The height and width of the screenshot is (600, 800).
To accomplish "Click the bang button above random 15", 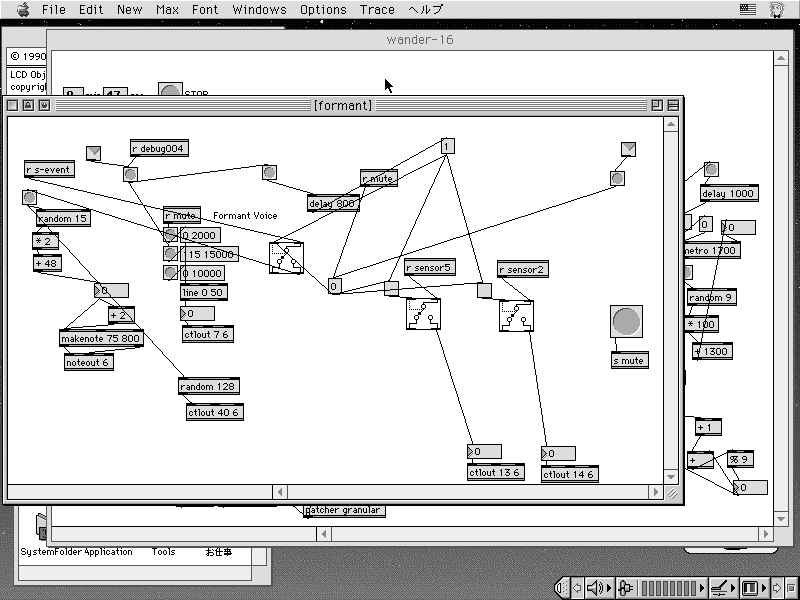I will click(x=30, y=197).
